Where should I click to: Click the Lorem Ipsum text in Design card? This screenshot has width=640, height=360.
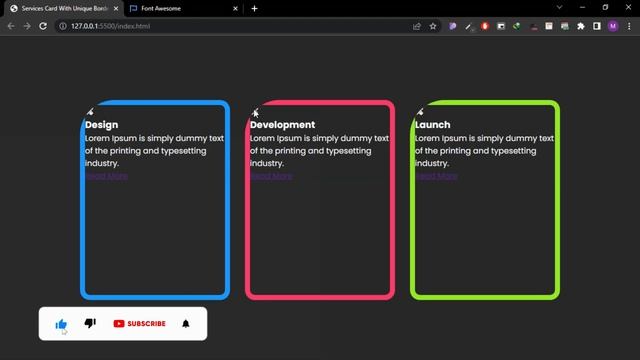(x=154, y=151)
